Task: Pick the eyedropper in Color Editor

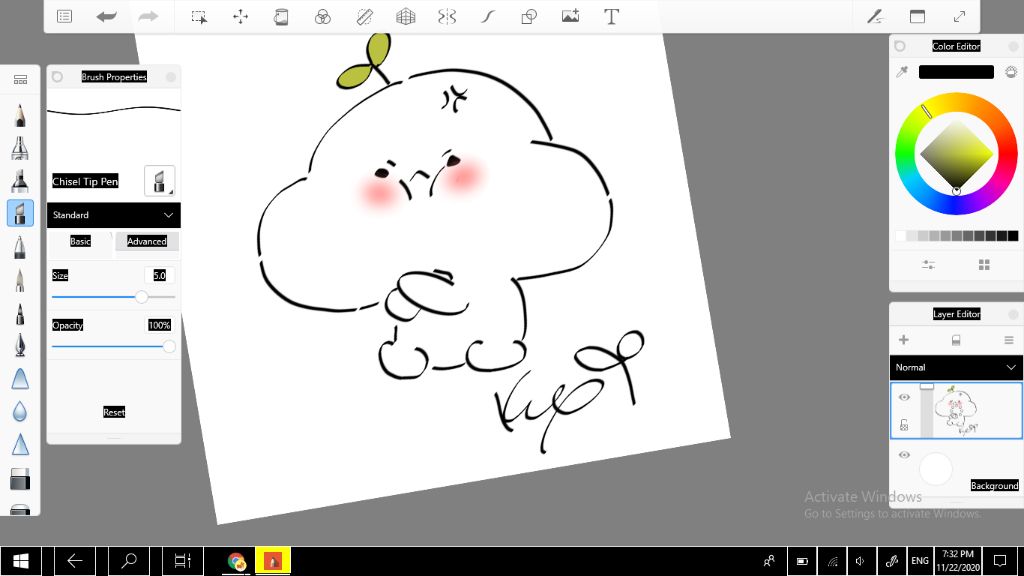Action: pyautogui.click(x=902, y=72)
